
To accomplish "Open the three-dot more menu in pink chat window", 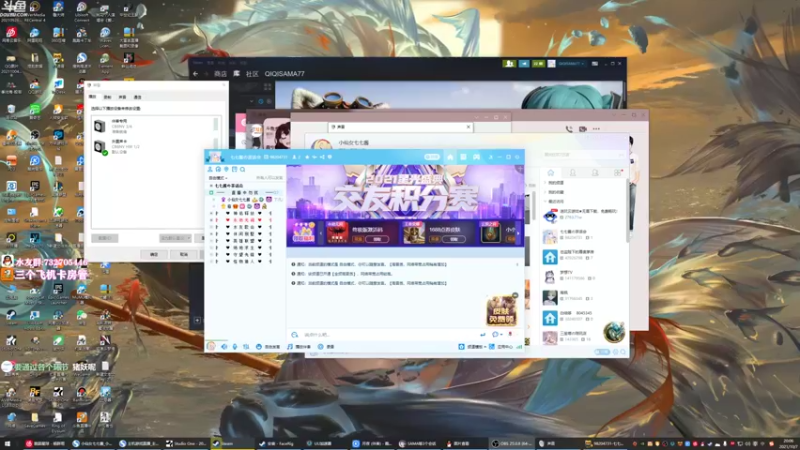I will 596,129.
